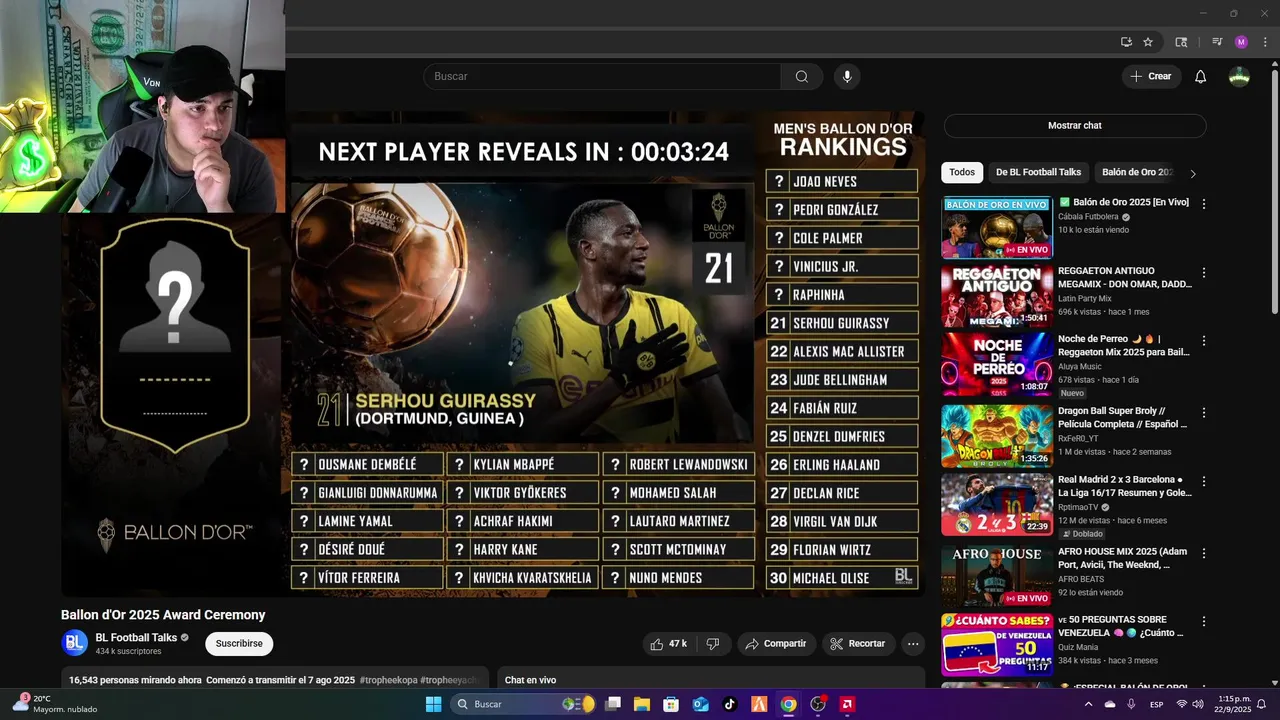Like the video with thumbs-up 47 k
Viewport: 1280px width, 720px height.
click(668, 644)
